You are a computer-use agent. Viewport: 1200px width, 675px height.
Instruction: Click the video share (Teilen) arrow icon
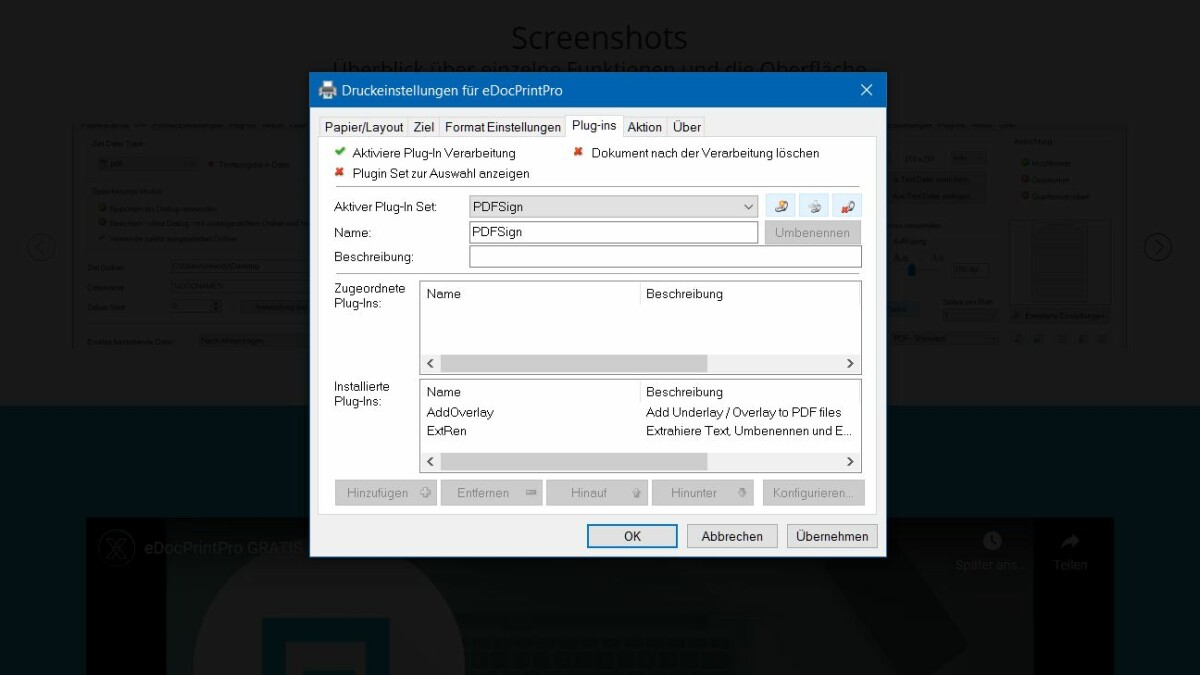(x=1070, y=541)
